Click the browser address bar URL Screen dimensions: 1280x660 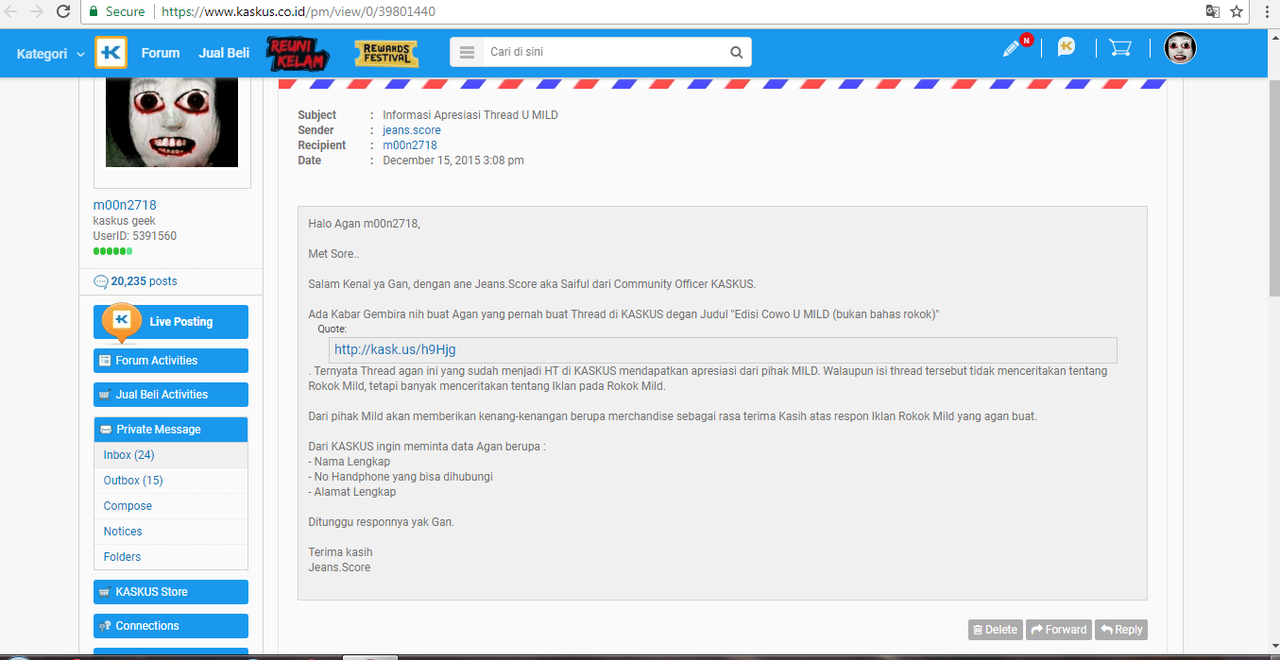click(x=298, y=12)
